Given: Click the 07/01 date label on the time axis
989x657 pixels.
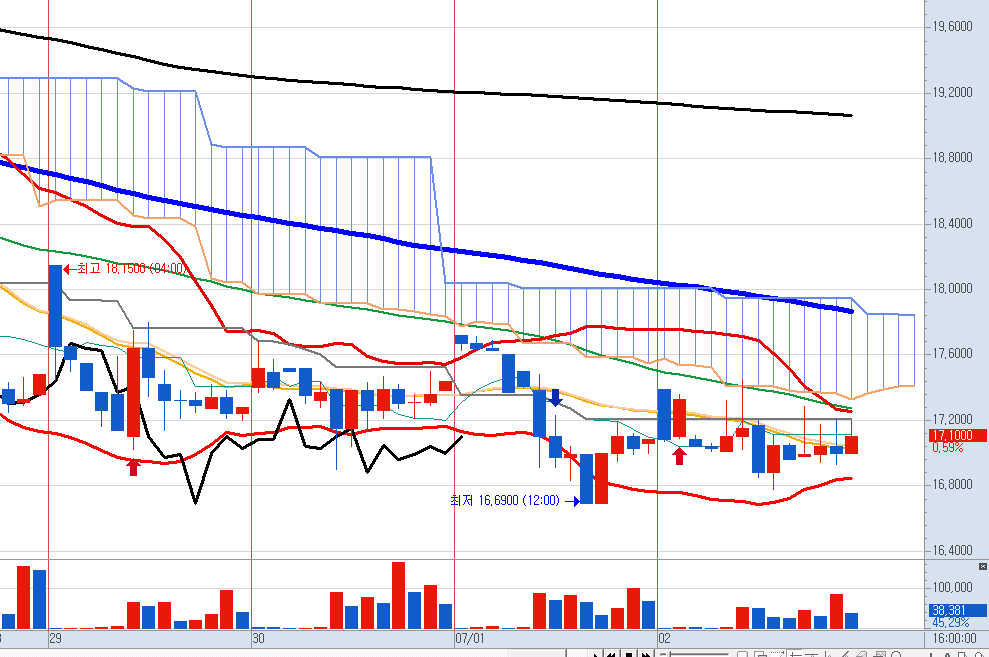Looking at the screenshot, I should [x=469, y=638].
